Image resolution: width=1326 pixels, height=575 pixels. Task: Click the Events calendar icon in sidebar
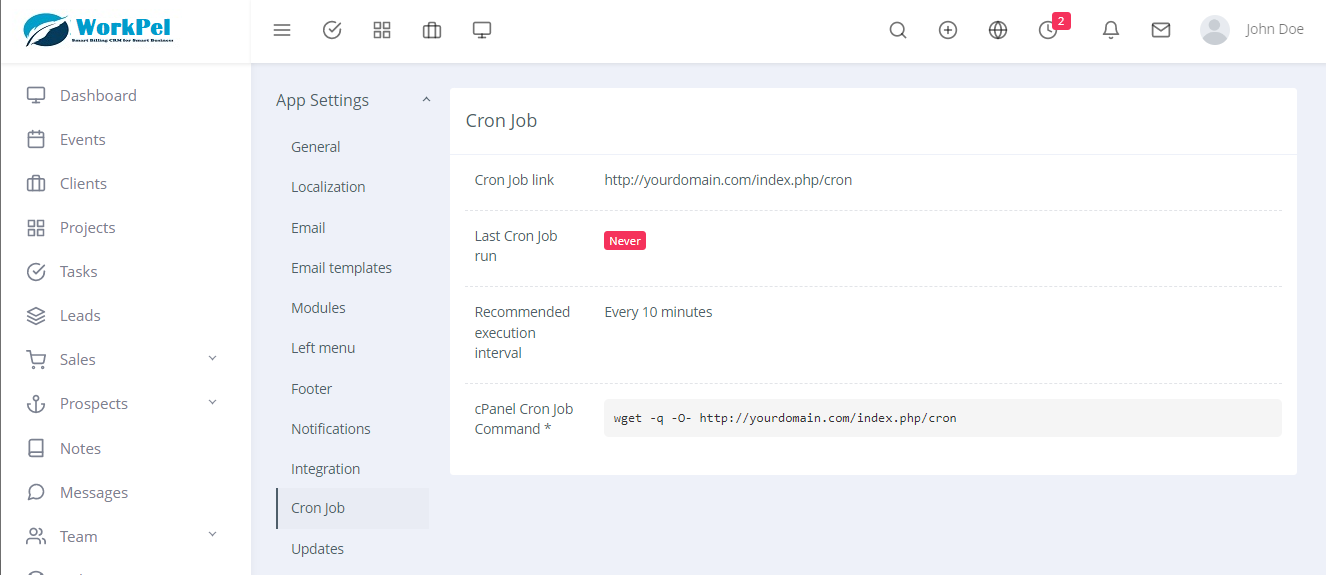click(x=36, y=140)
